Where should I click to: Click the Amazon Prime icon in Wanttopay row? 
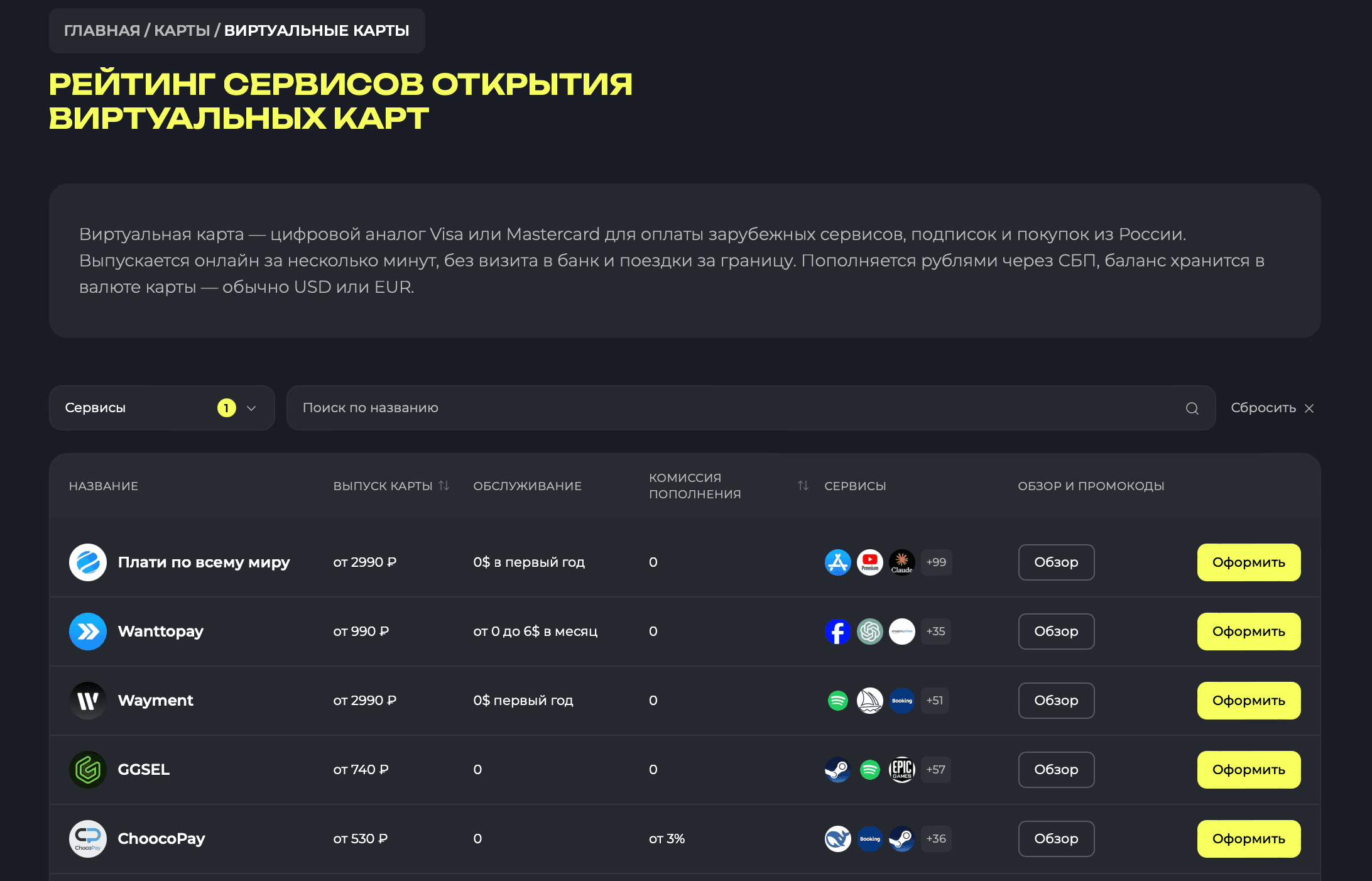pyautogui.click(x=901, y=632)
